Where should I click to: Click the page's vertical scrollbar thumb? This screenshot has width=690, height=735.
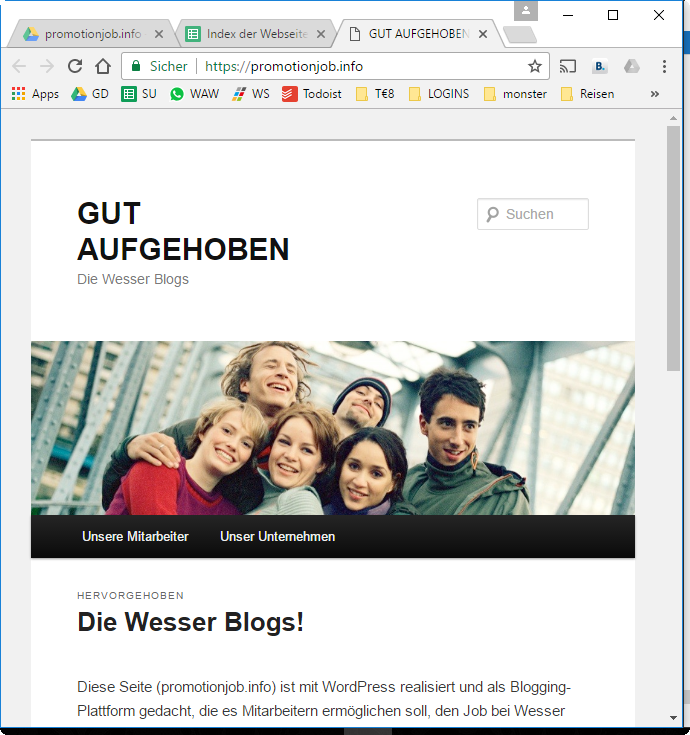(673, 250)
